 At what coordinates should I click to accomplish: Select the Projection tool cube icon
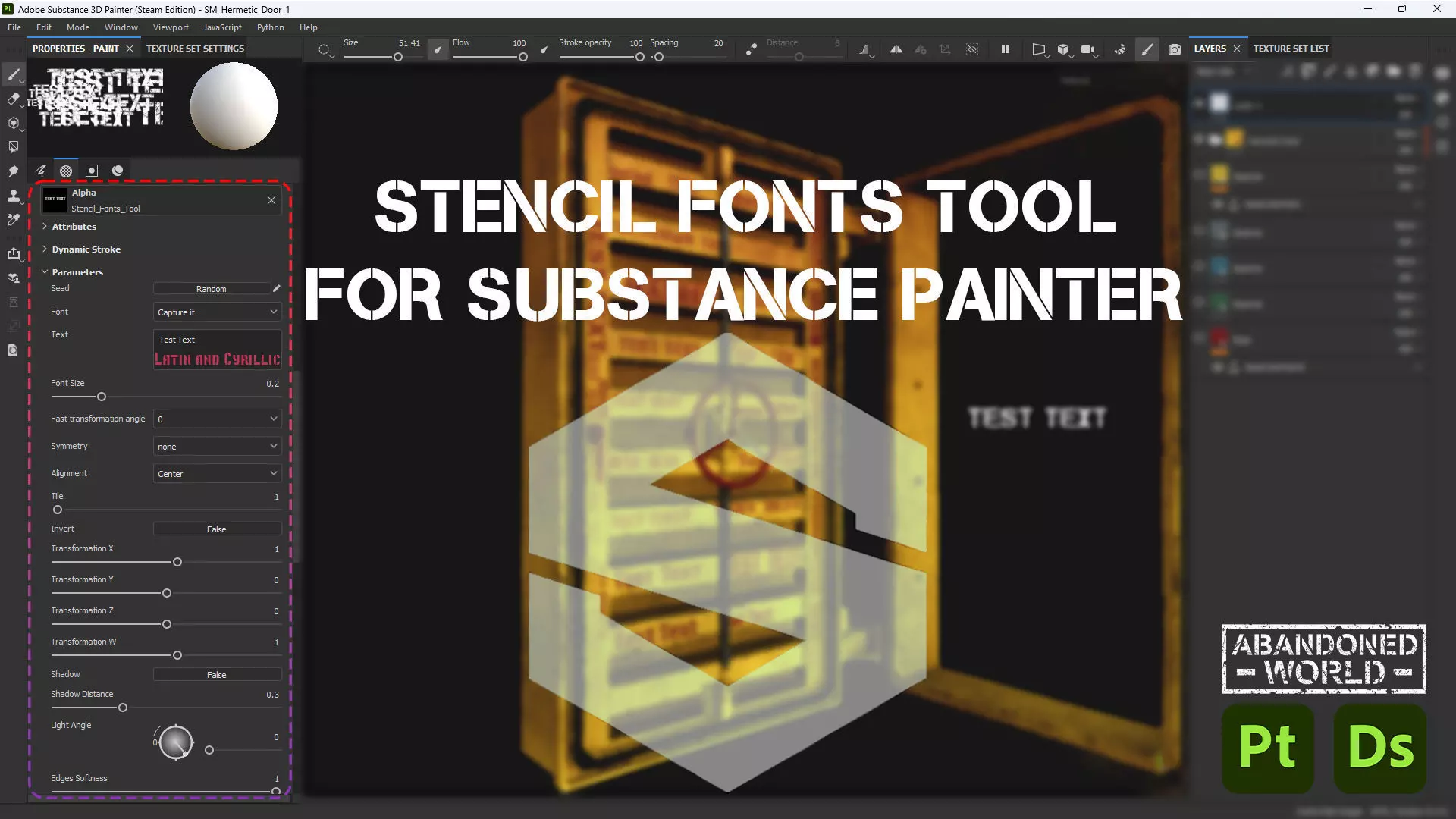[x=13, y=123]
